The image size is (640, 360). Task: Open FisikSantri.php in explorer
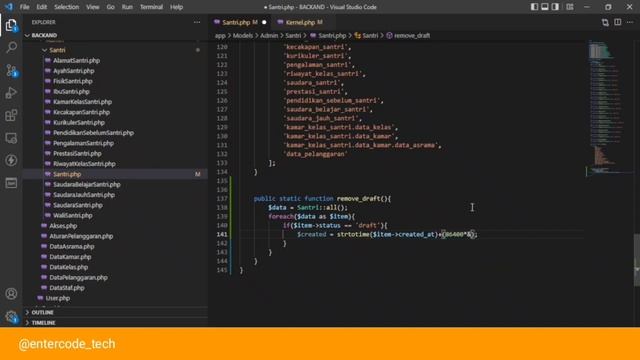click(73, 81)
